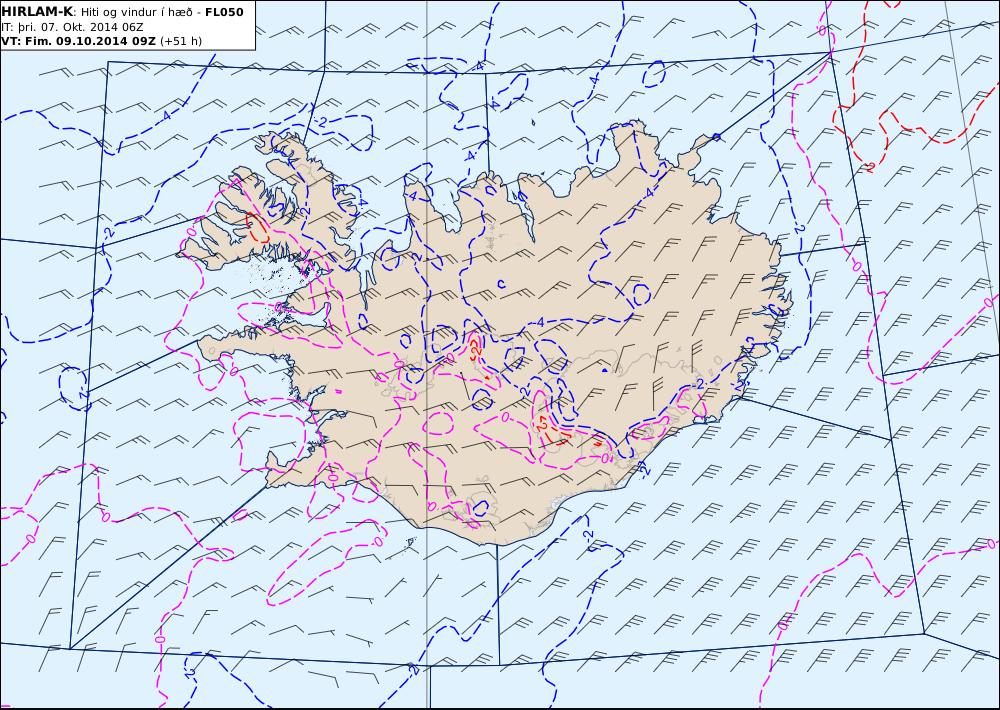Click the '(+51 h)' forecast offset text

(x=180, y=41)
